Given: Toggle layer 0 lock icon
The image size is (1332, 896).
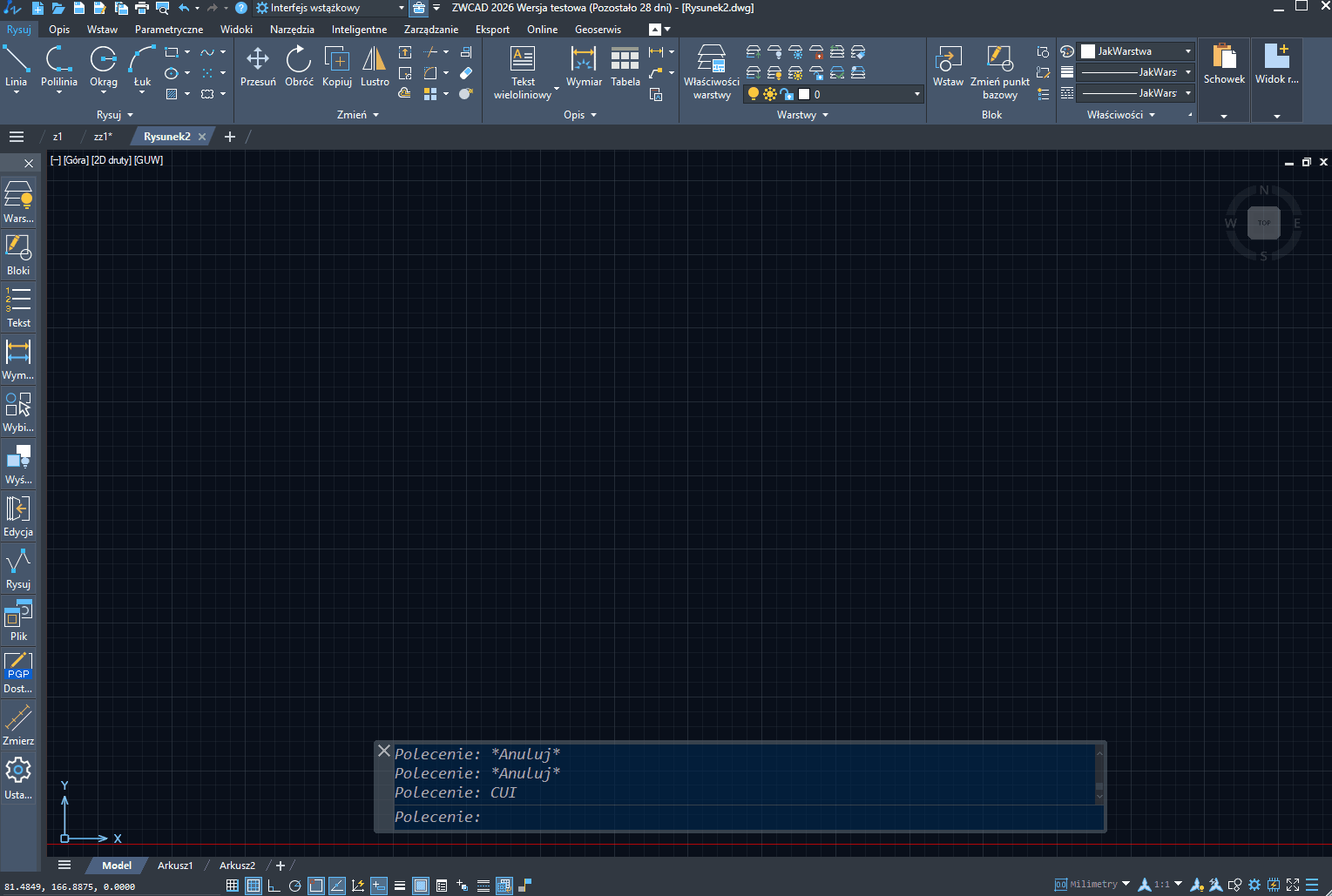Looking at the screenshot, I should click(x=787, y=94).
